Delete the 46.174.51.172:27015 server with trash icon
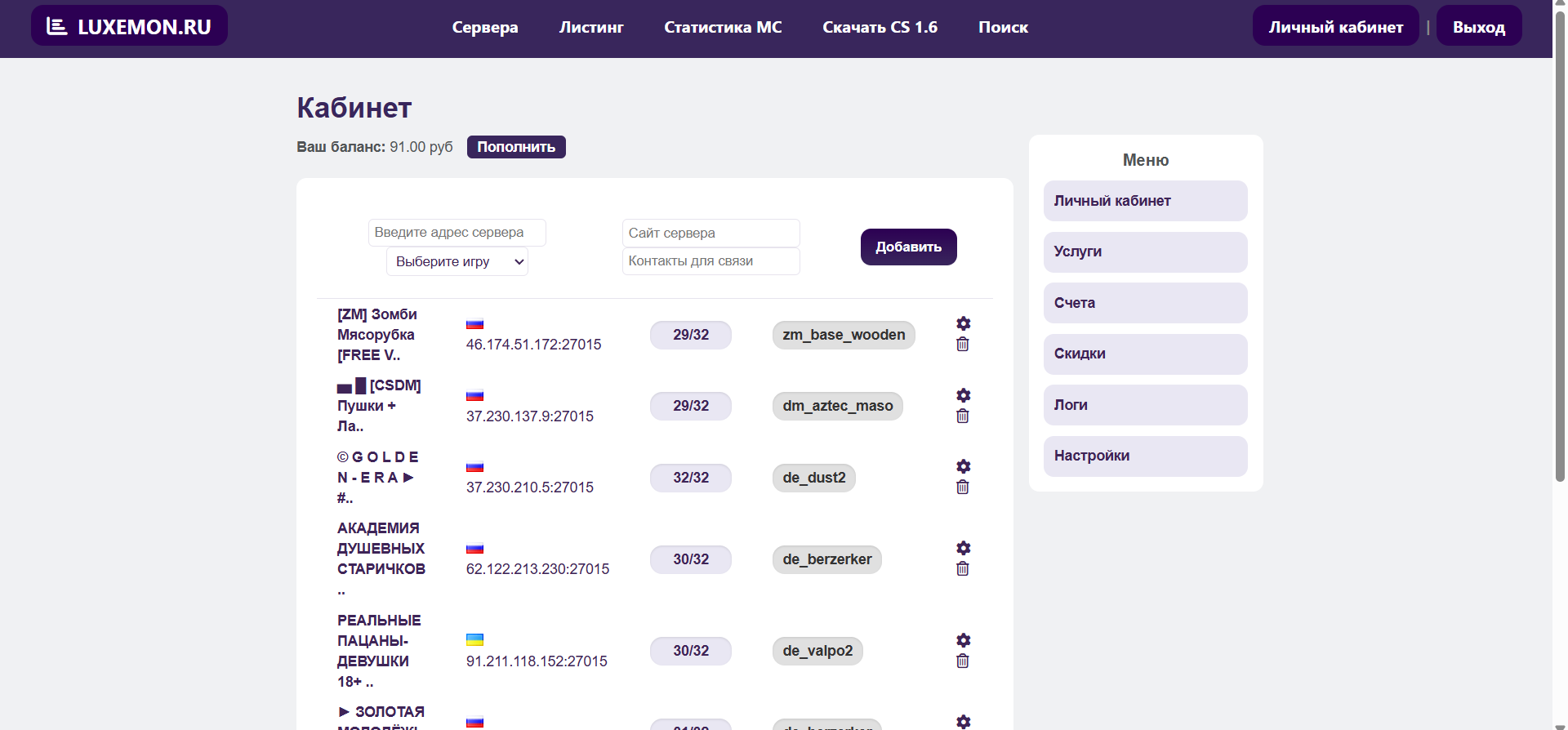 pyautogui.click(x=963, y=345)
